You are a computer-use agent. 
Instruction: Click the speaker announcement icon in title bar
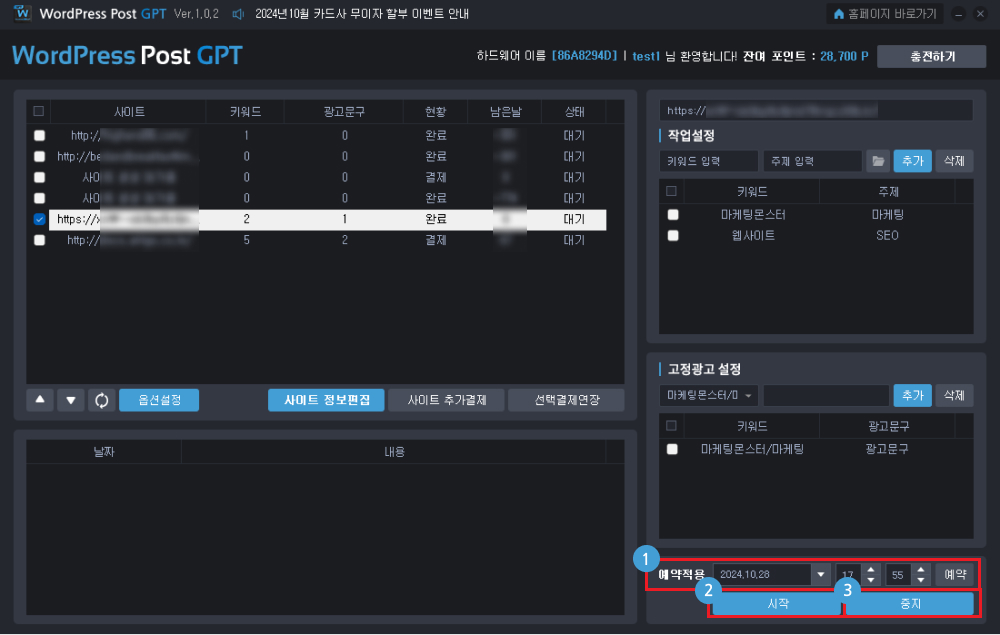tap(238, 14)
